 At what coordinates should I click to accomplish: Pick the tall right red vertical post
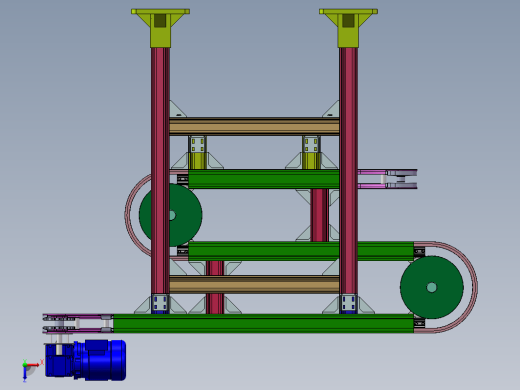click(348, 171)
